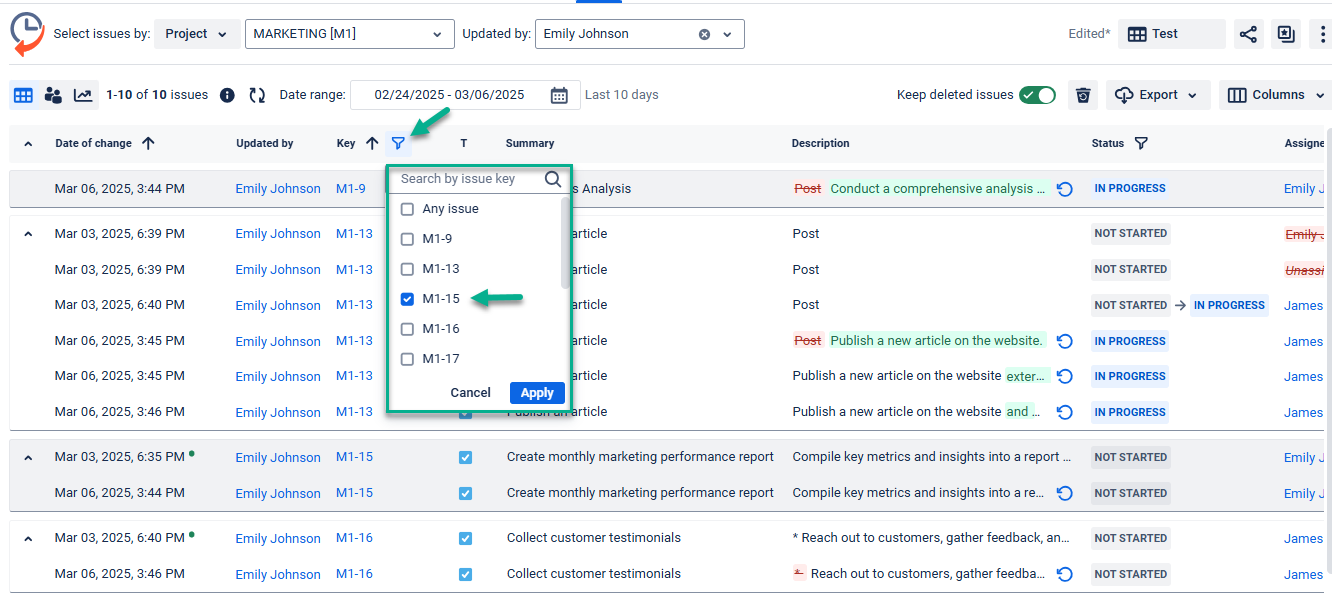1332x599 pixels.
Task: Click the vertical three-dot more options icon
Action: point(1323,34)
